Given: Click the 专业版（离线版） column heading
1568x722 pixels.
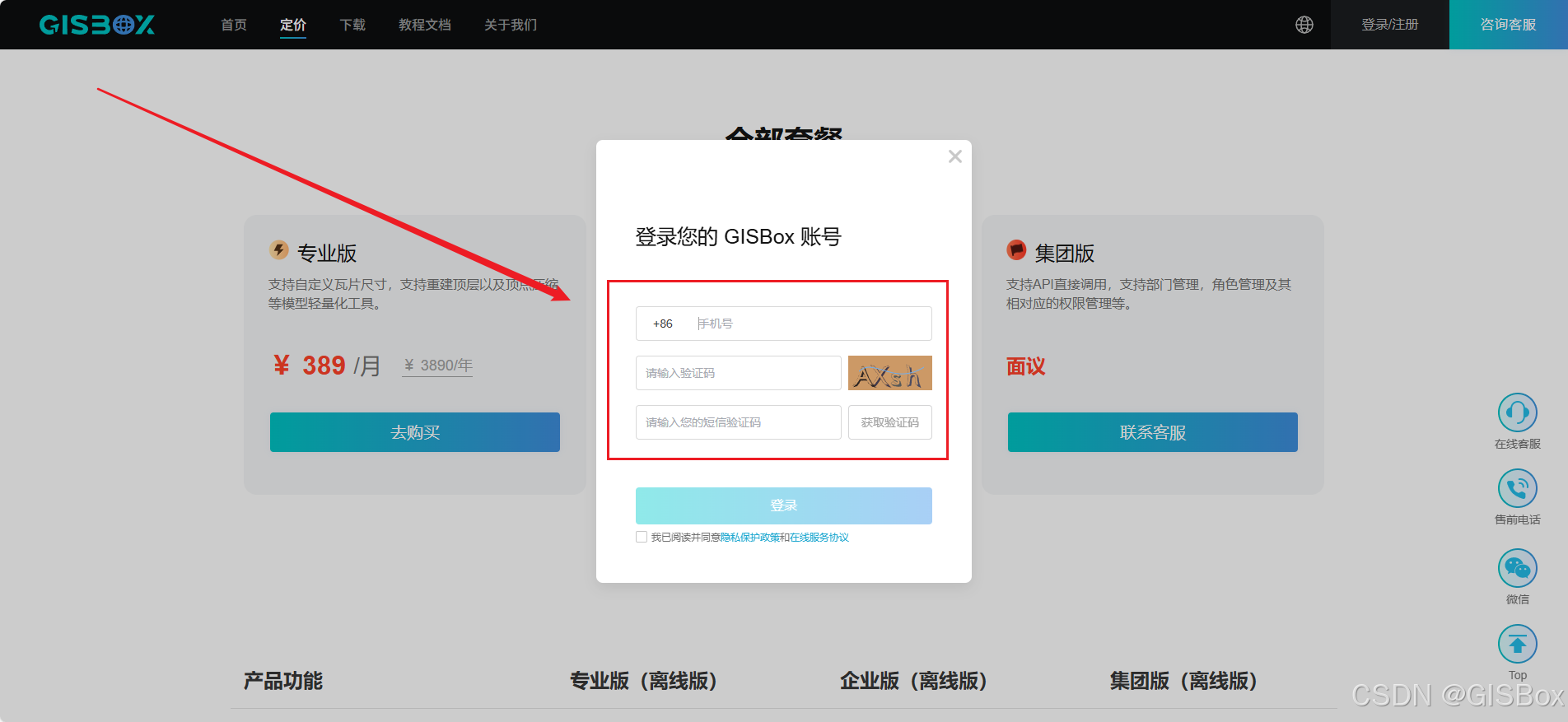Looking at the screenshot, I should [x=644, y=681].
